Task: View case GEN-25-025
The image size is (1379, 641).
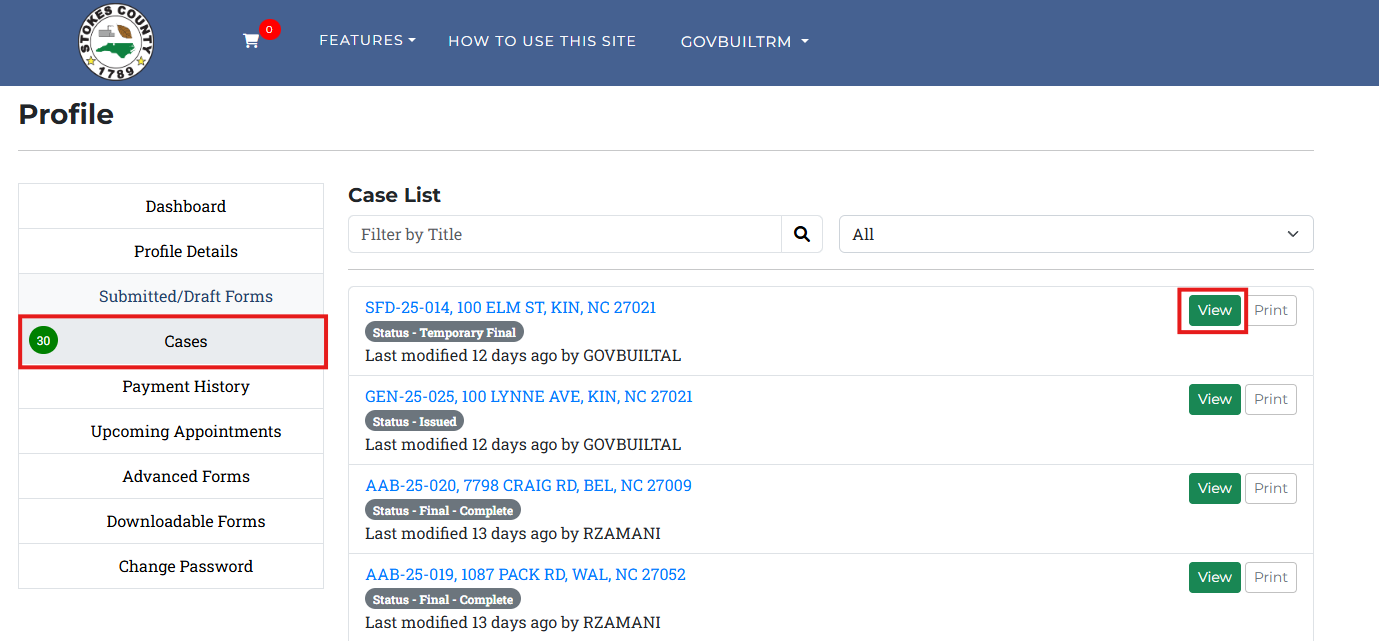Action: tap(1215, 399)
